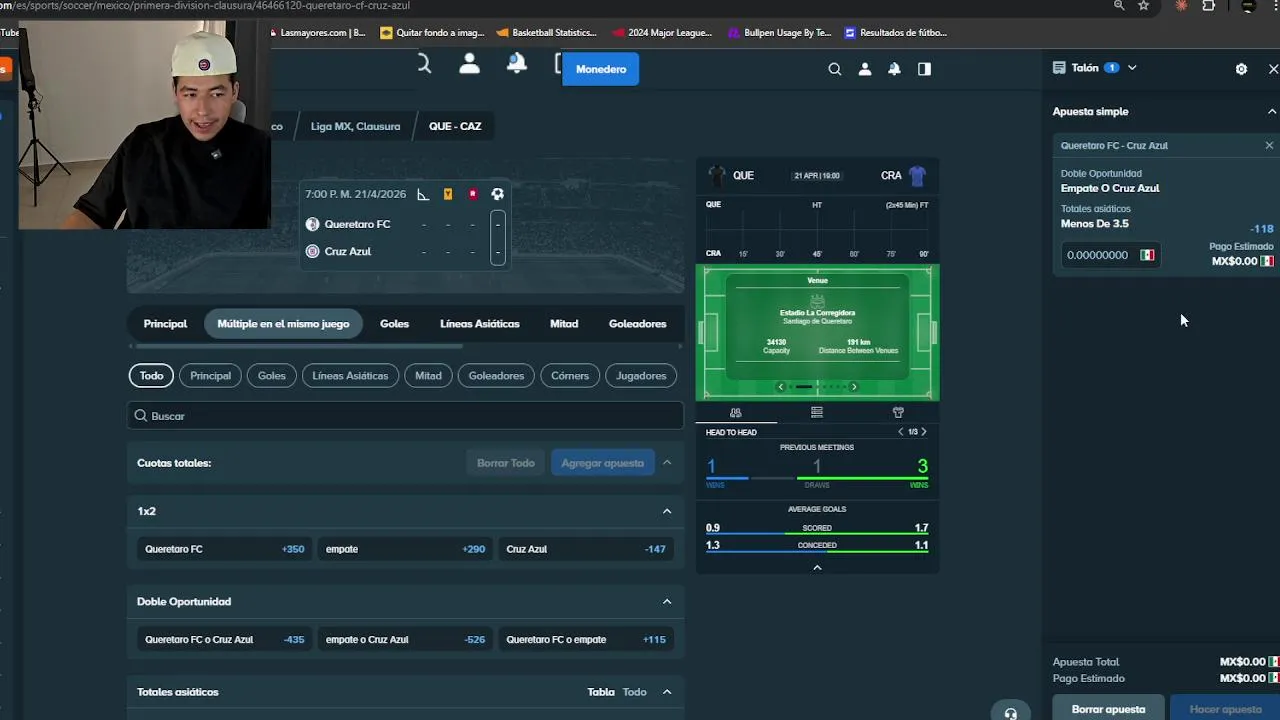1280x720 pixels.
Task: Switch Totales asiáticos to Tabla view
Action: 601,692
